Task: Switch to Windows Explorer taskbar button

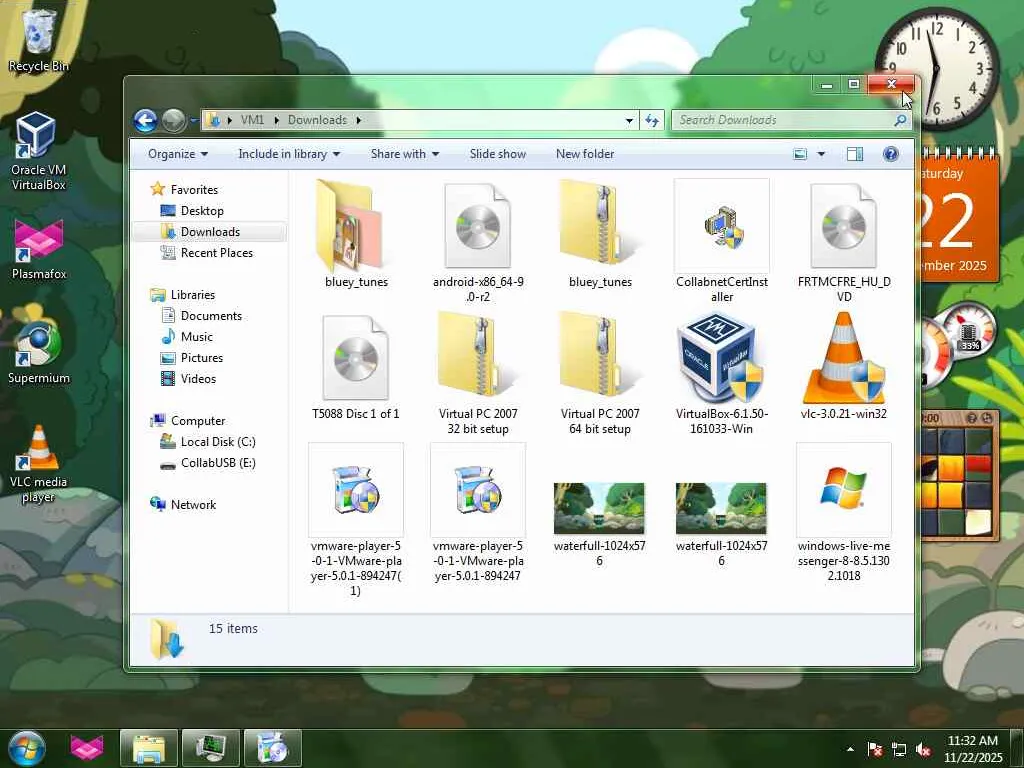Action: pyautogui.click(x=149, y=748)
